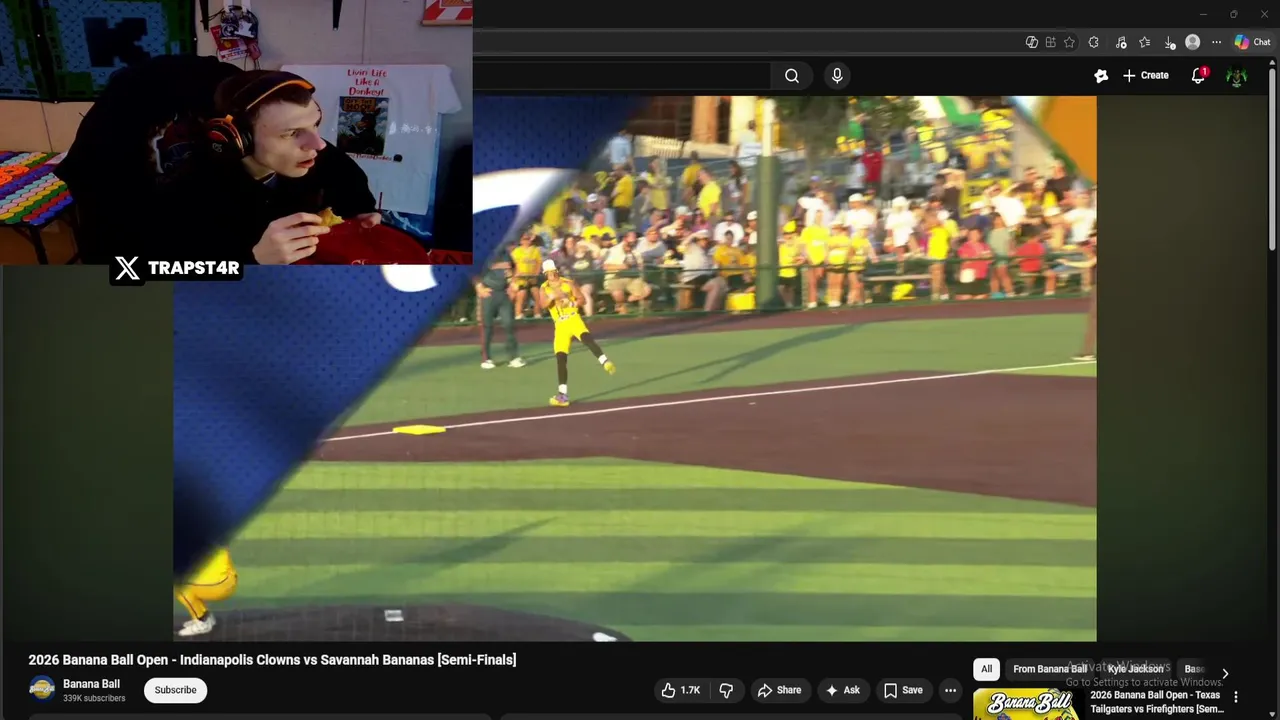The image size is (1280, 720).
Task: Open the favorites list icon
Action: [1145, 42]
